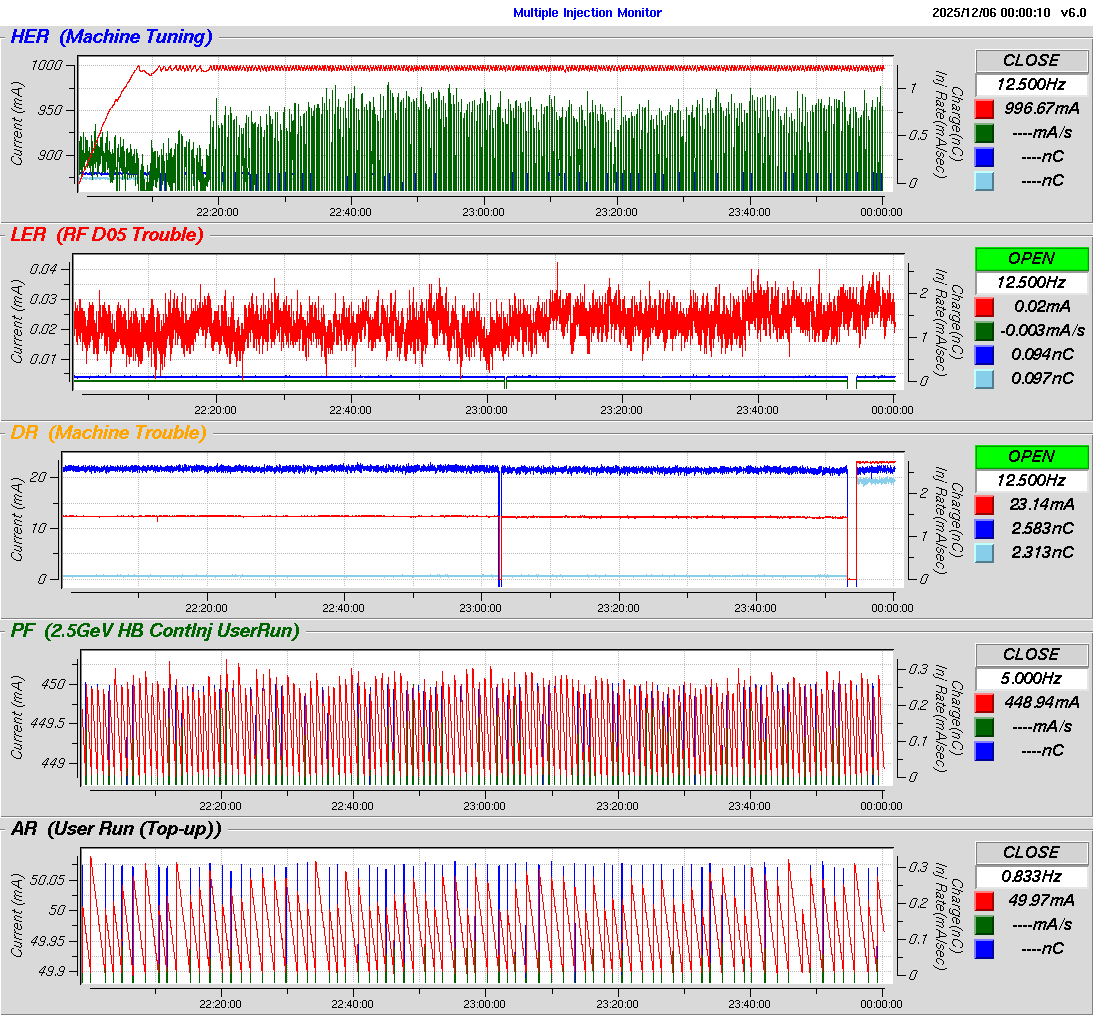The height and width of the screenshot is (1015, 1093).
Task: Click the DR light blue charge swatch
Action: coord(985,553)
